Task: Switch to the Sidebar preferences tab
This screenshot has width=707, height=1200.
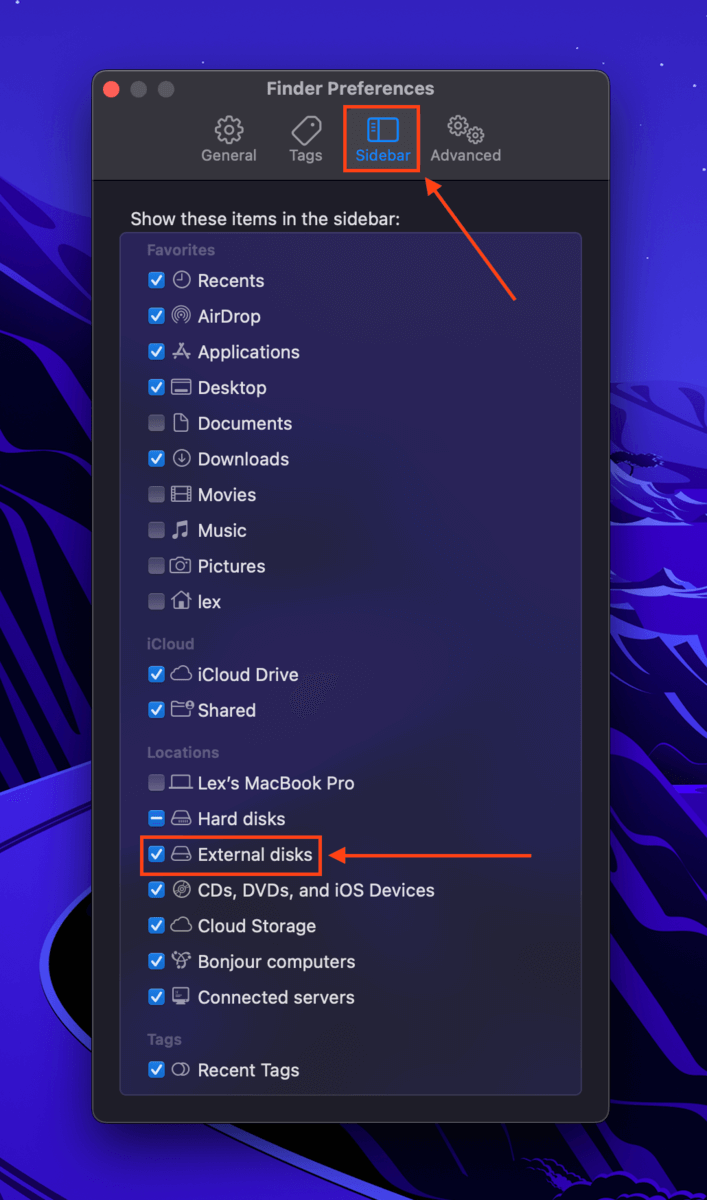Action: pyautogui.click(x=382, y=140)
